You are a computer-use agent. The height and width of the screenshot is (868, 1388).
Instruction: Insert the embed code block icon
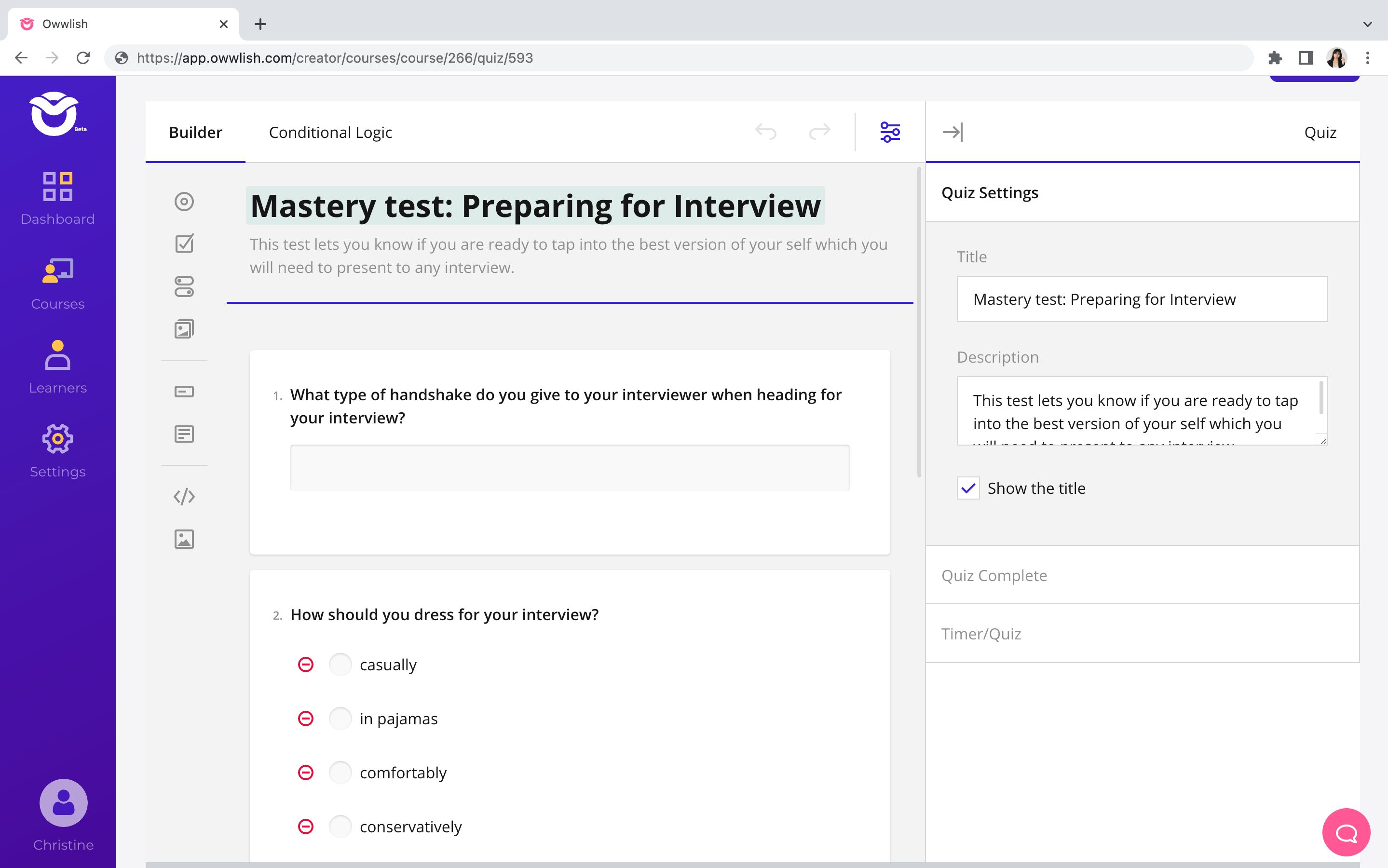point(184,497)
